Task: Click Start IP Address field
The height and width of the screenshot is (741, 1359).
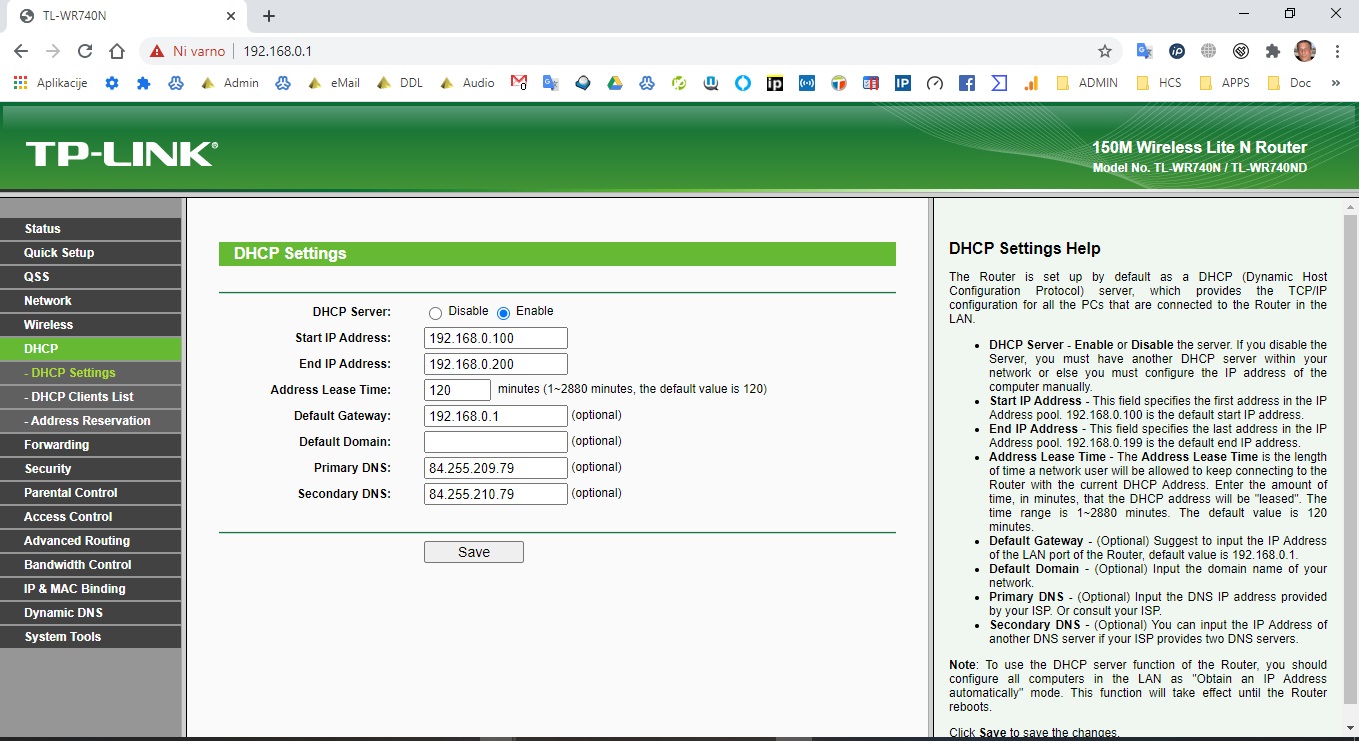Action: point(496,338)
